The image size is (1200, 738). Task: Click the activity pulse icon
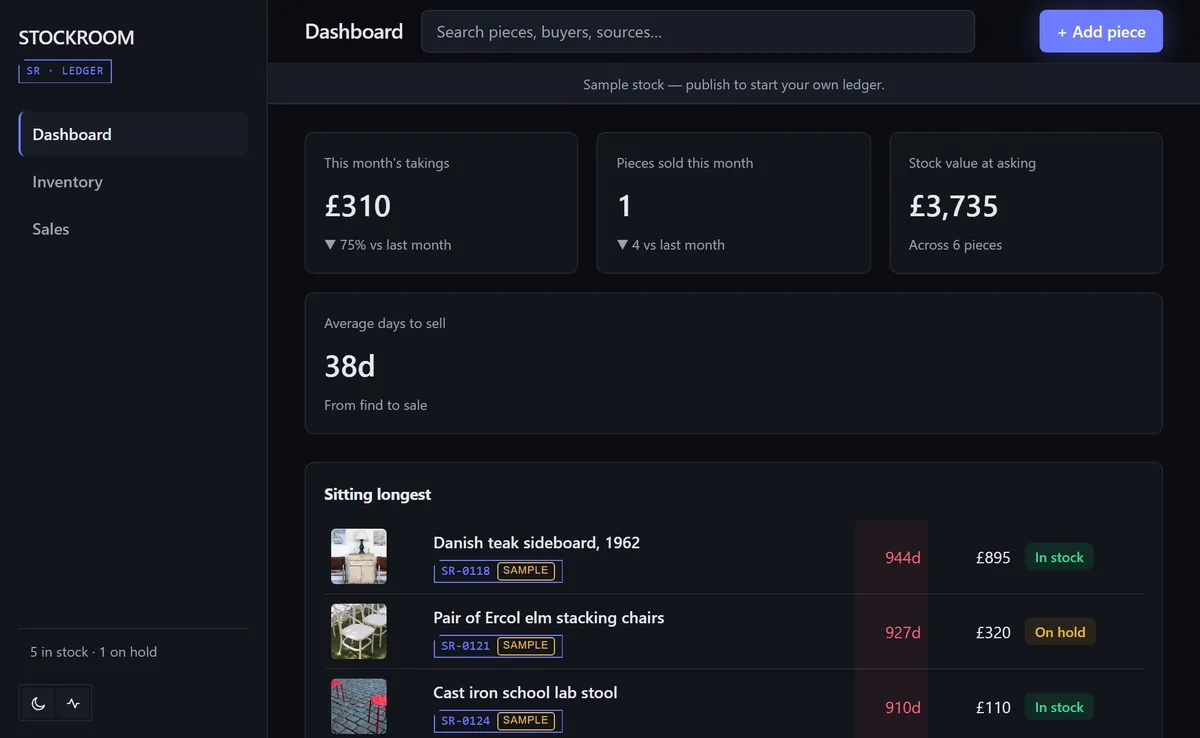coord(73,703)
